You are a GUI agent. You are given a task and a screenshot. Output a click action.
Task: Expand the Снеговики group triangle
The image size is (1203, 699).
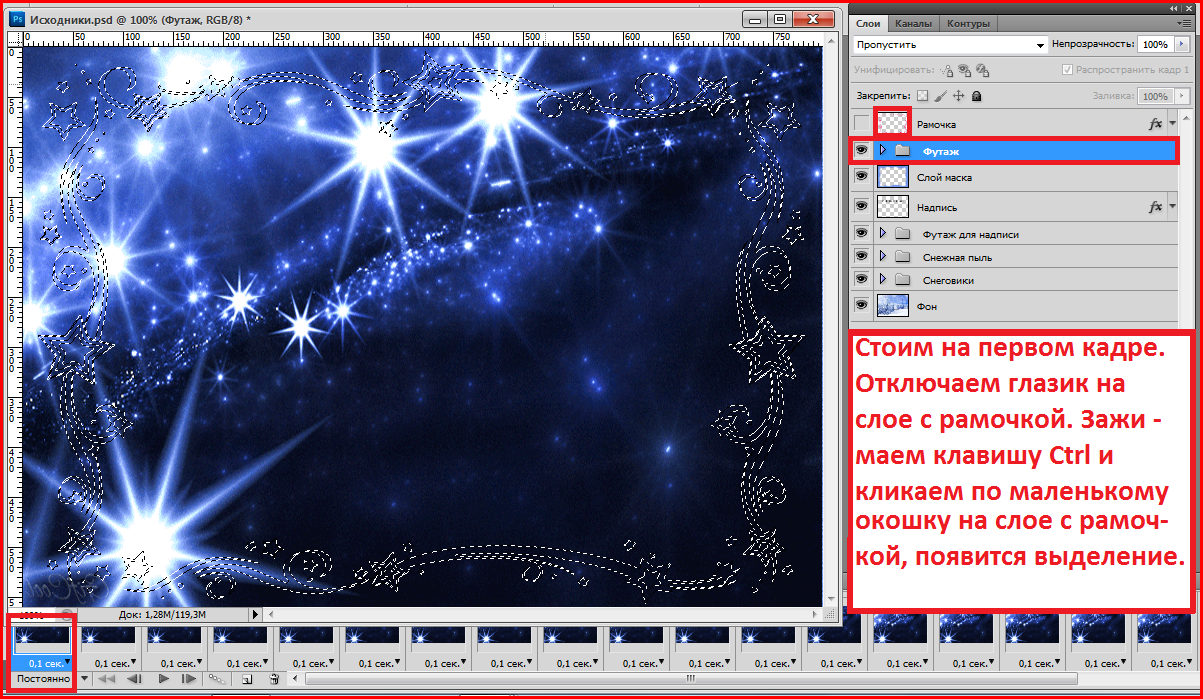[x=882, y=280]
